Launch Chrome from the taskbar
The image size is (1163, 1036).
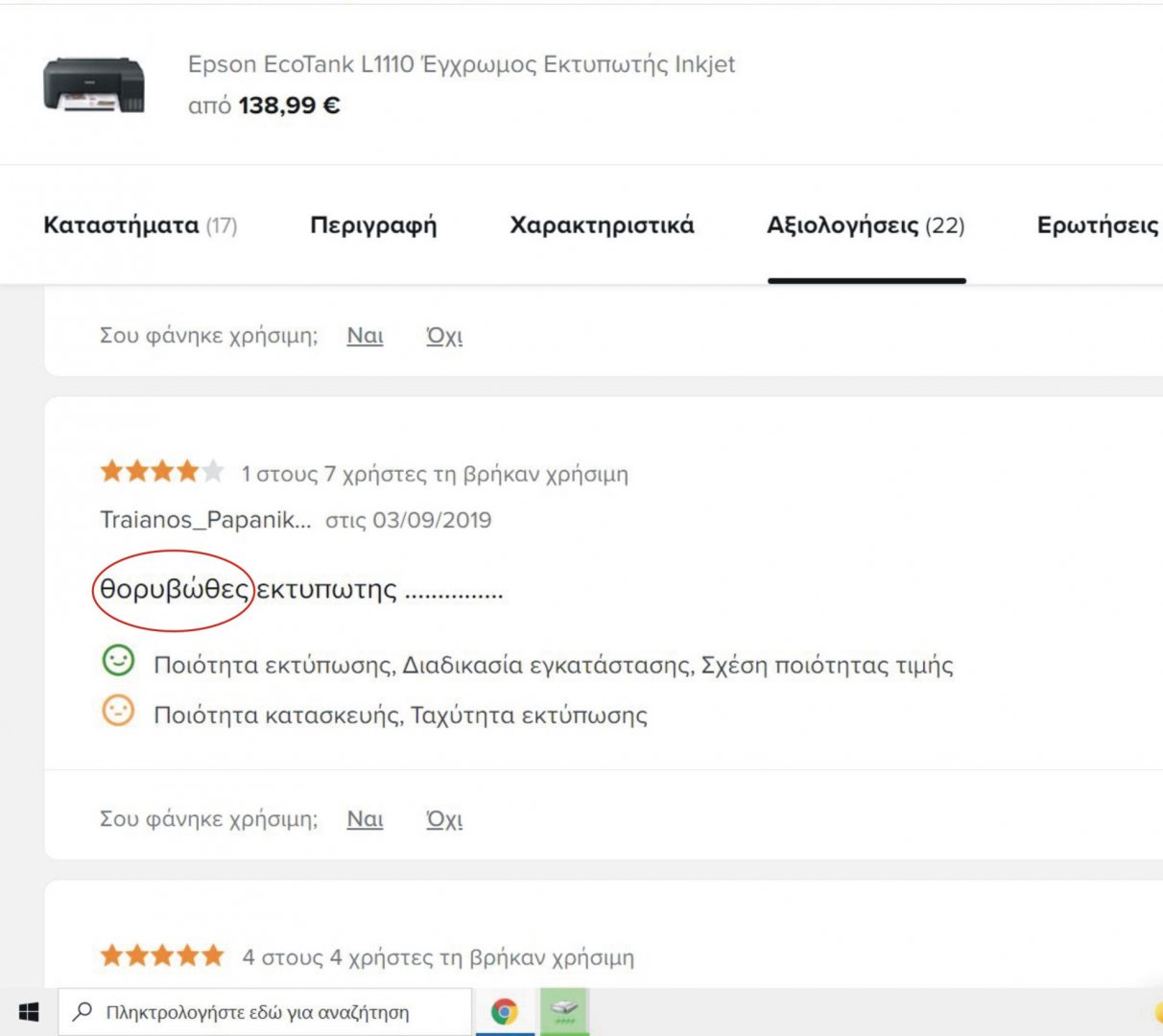(x=505, y=1012)
